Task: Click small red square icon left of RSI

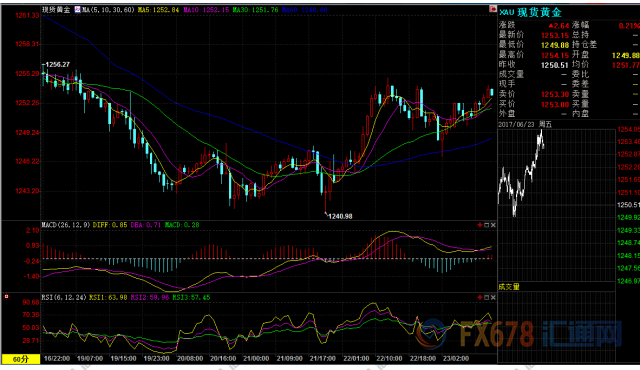Action: 6,297
